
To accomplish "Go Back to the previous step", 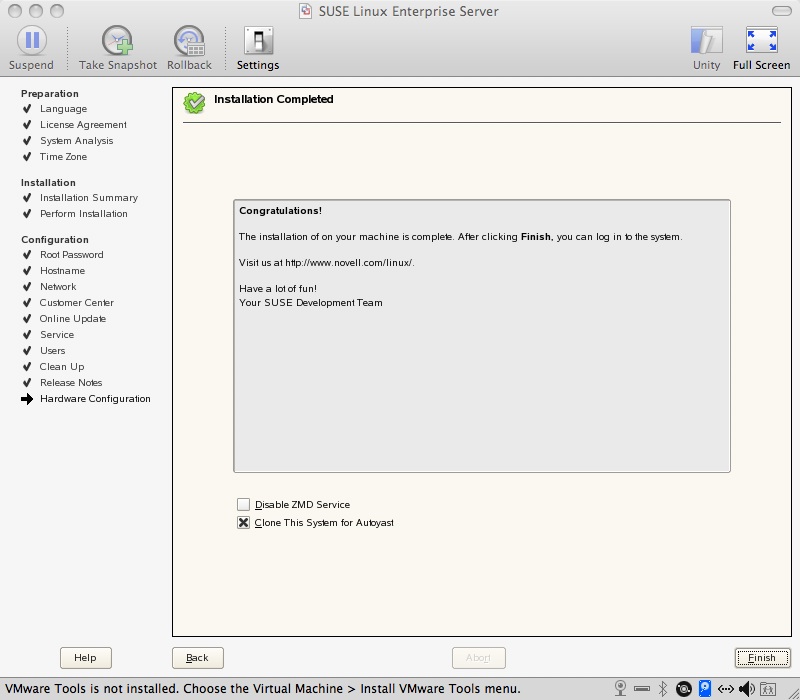I will [197, 658].
